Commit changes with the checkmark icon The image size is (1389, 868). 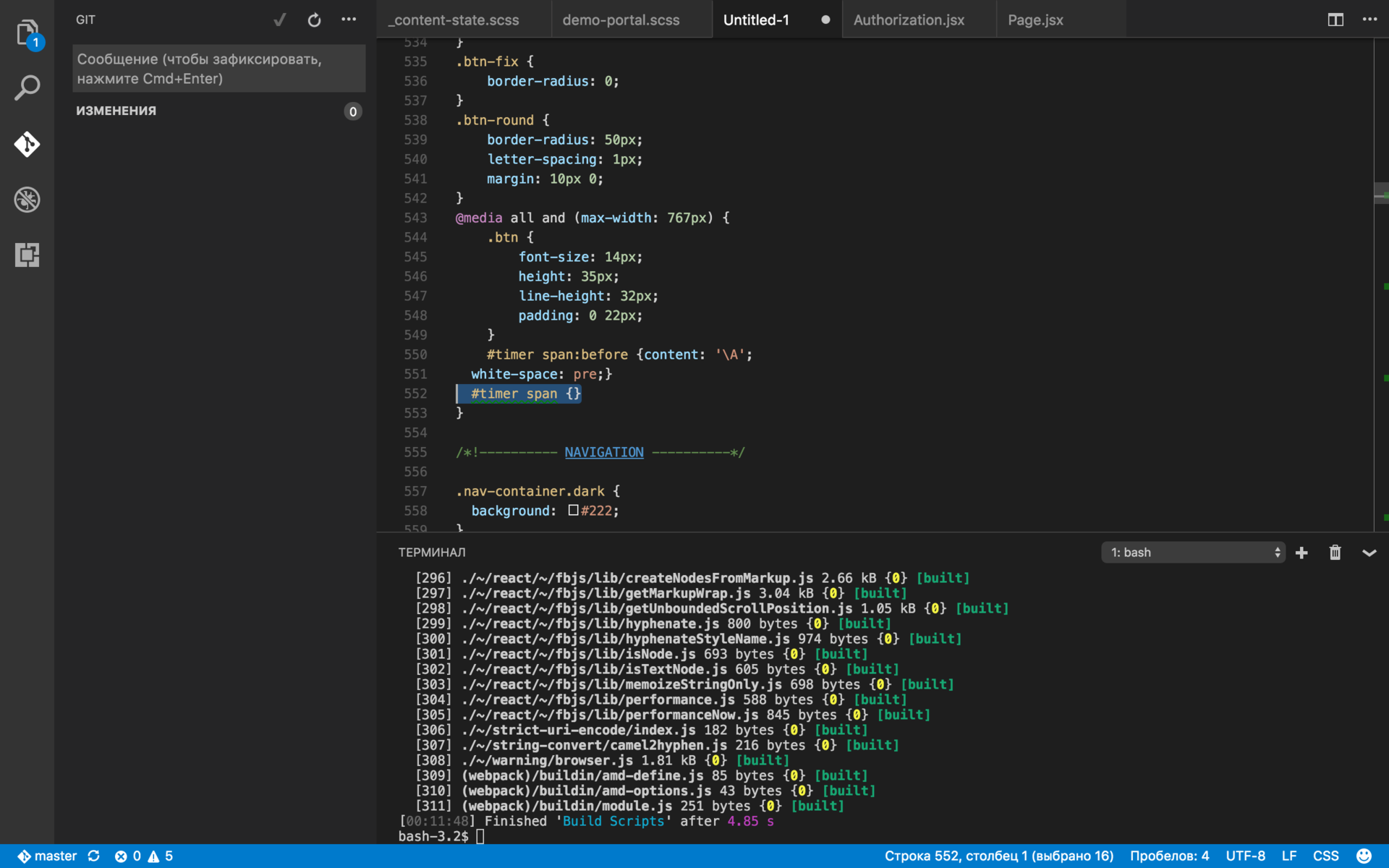[x=280, y=20]
